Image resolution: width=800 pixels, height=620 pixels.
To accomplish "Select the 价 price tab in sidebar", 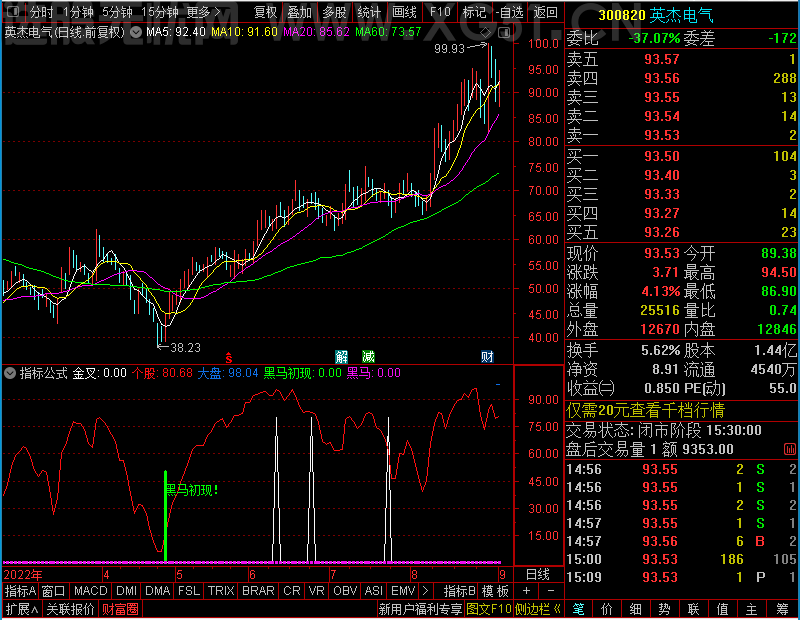I will point(607,609).
